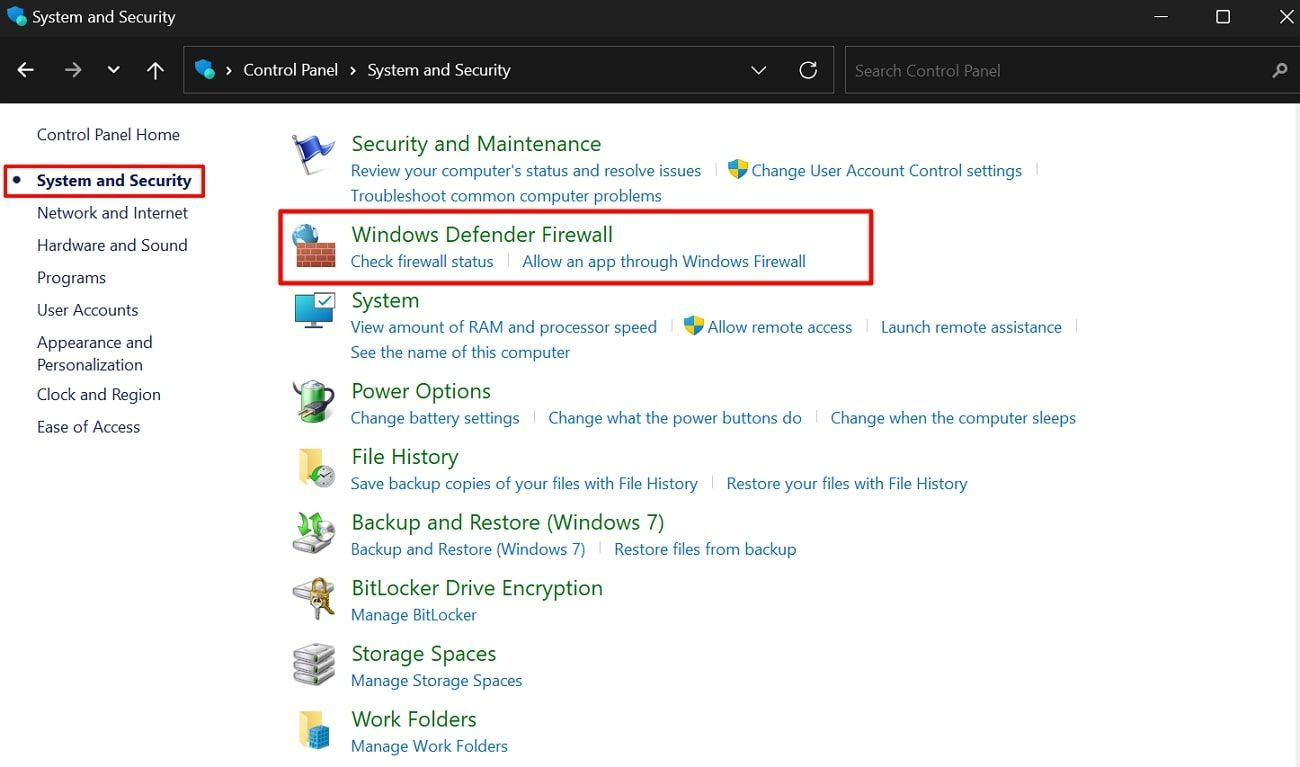The height and width of the screenshot is (767, 1300).
Task: Click Save backup copies with File History
Action: 524,484
